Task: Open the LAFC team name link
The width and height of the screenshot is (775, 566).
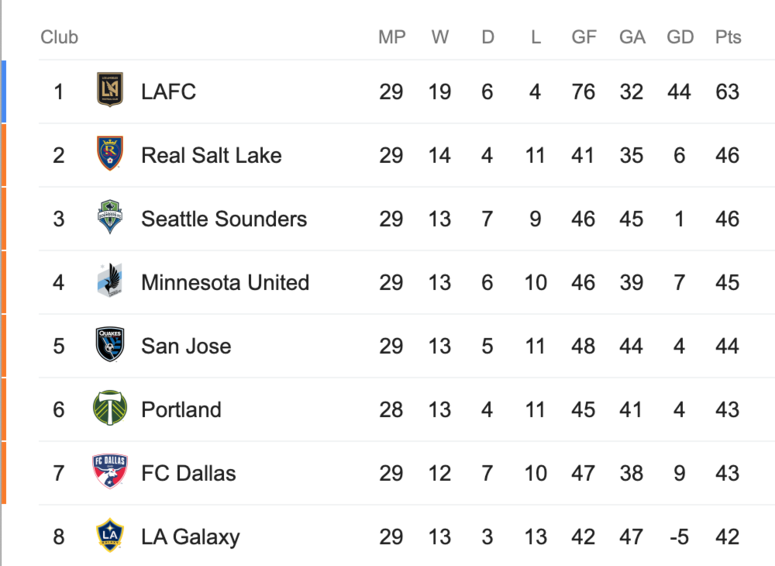Action: tap(169, 91)
